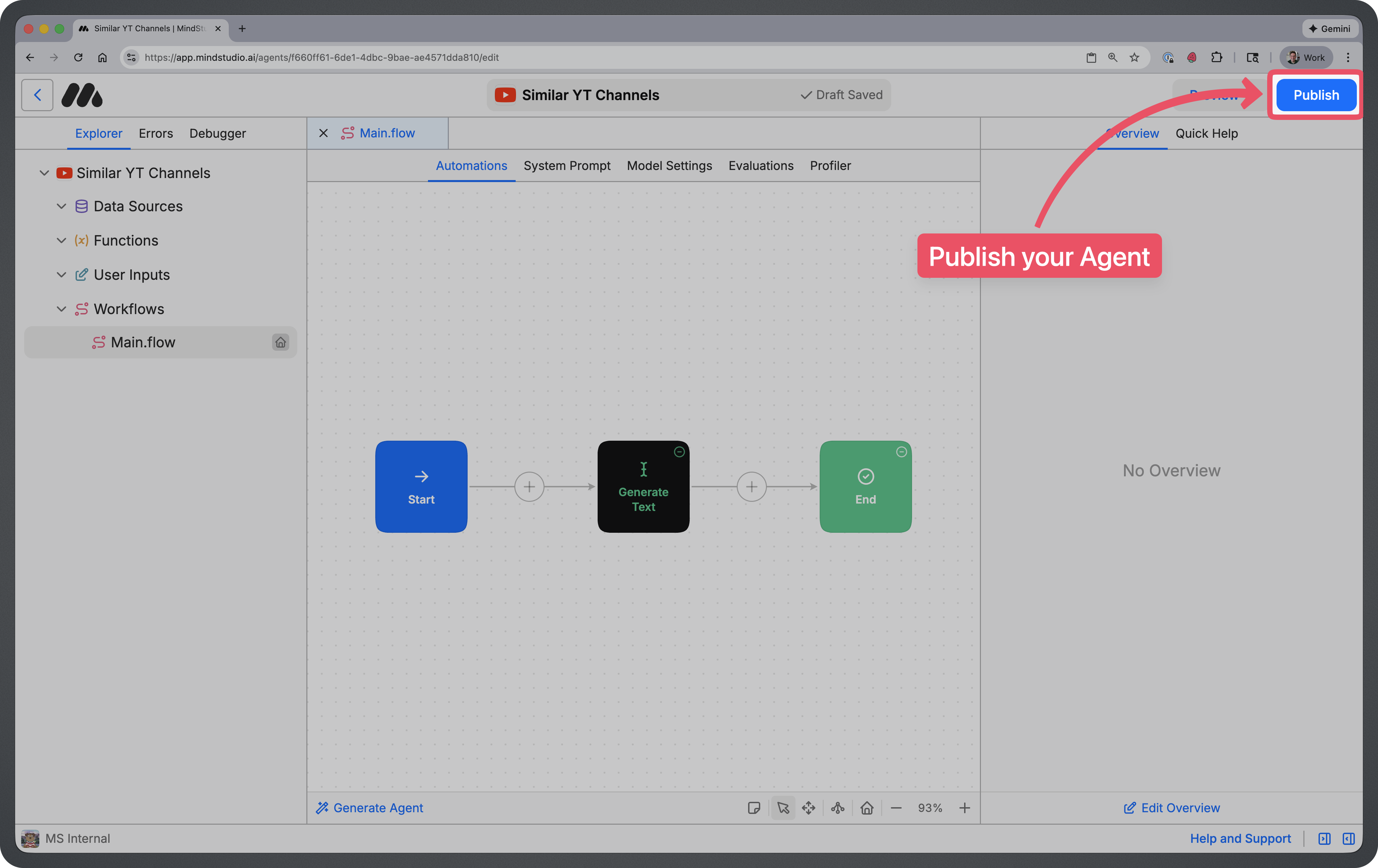Switch to the System Prompt tab
This screenshot has height=868, width=1378.
(567, 165)
